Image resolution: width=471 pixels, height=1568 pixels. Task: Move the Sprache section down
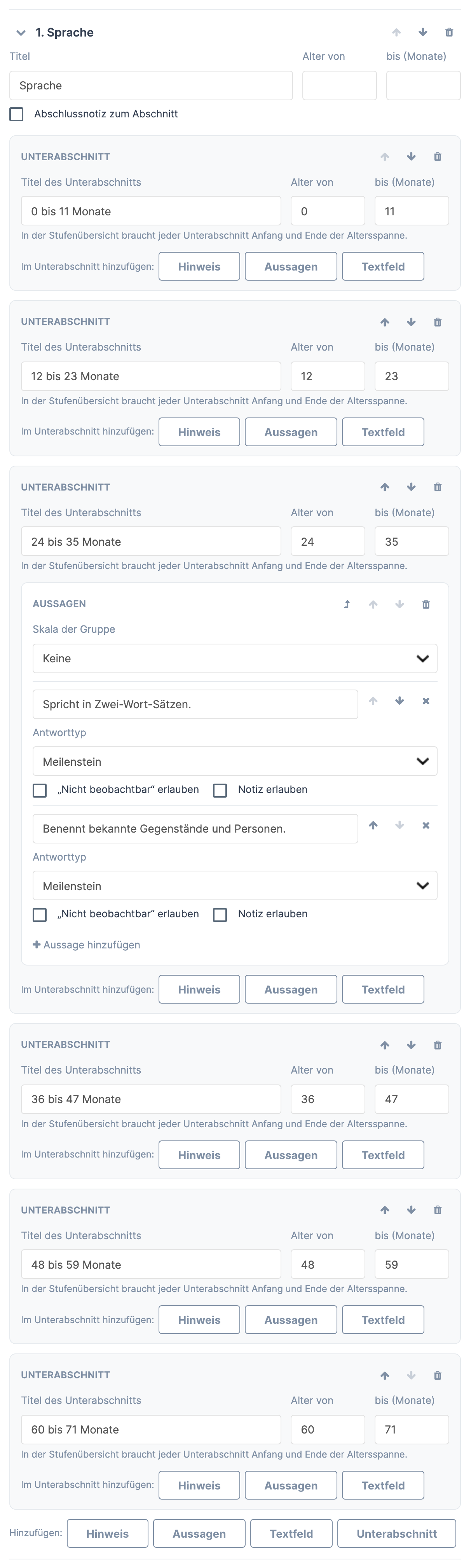(x=423, y=32)
